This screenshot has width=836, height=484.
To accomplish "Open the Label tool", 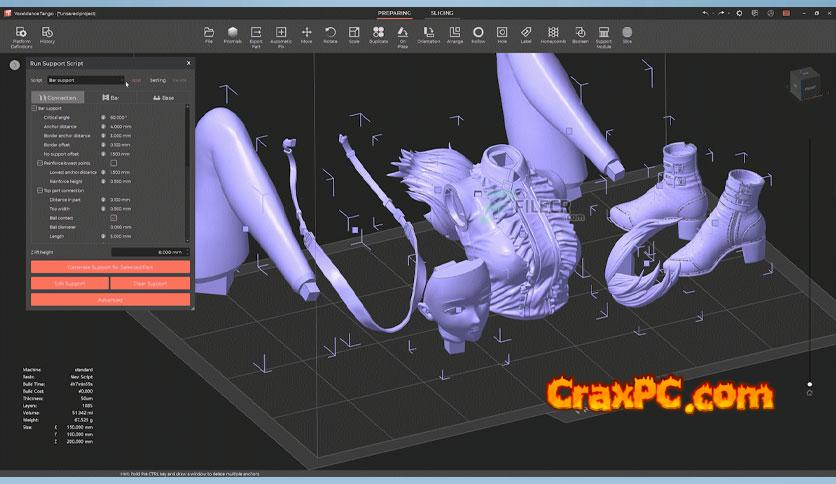I will 526,36.
